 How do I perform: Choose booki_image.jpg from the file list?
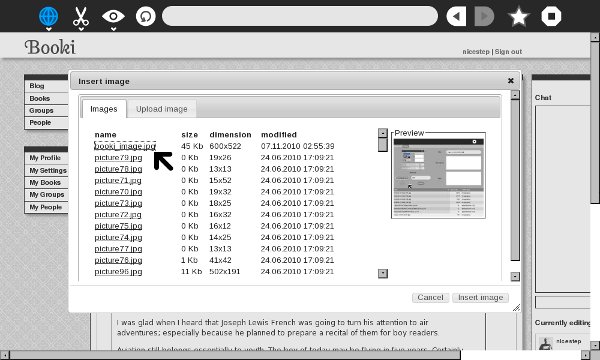click(125, 146)
